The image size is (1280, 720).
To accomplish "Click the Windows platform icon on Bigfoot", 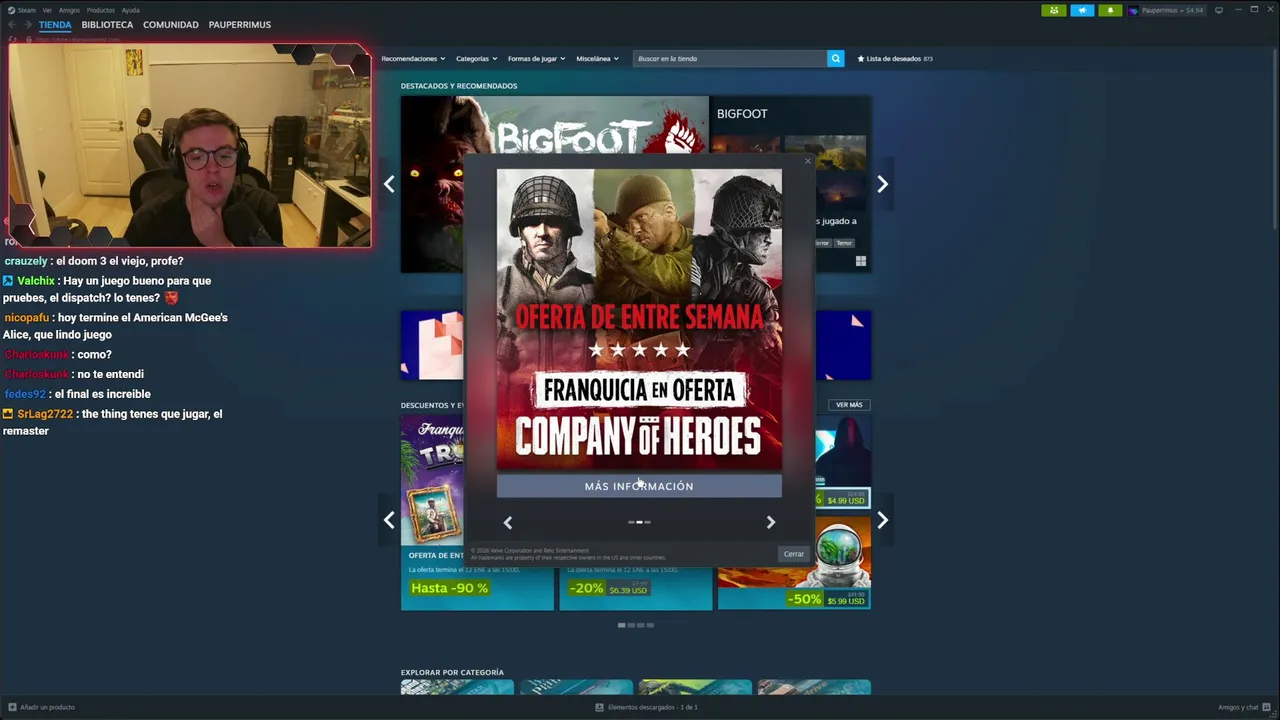I will (860, 262).
